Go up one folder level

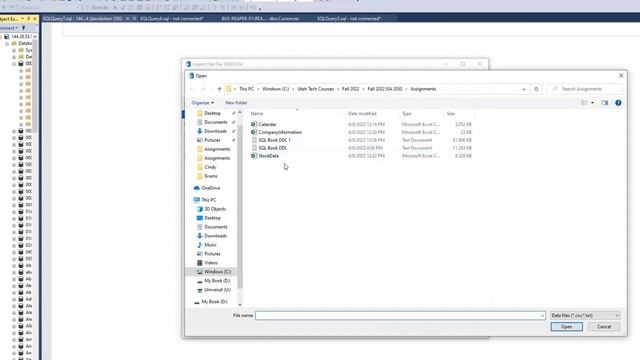pos(219,89)
